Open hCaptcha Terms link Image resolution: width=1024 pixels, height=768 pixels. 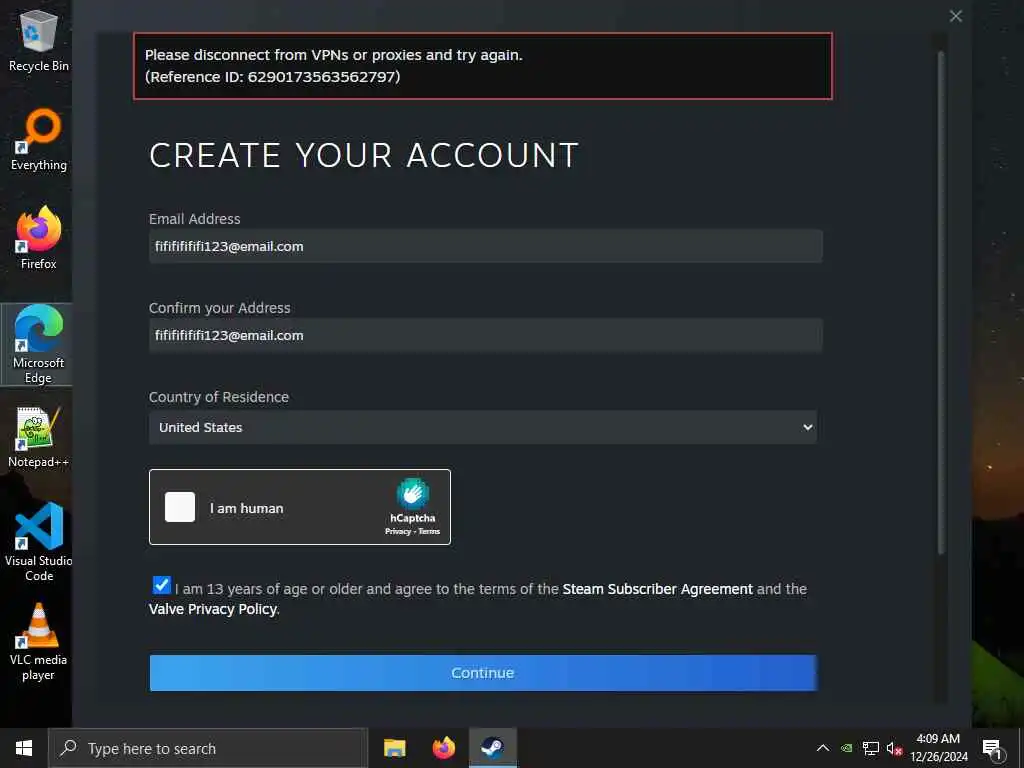[x=429, y=532]
